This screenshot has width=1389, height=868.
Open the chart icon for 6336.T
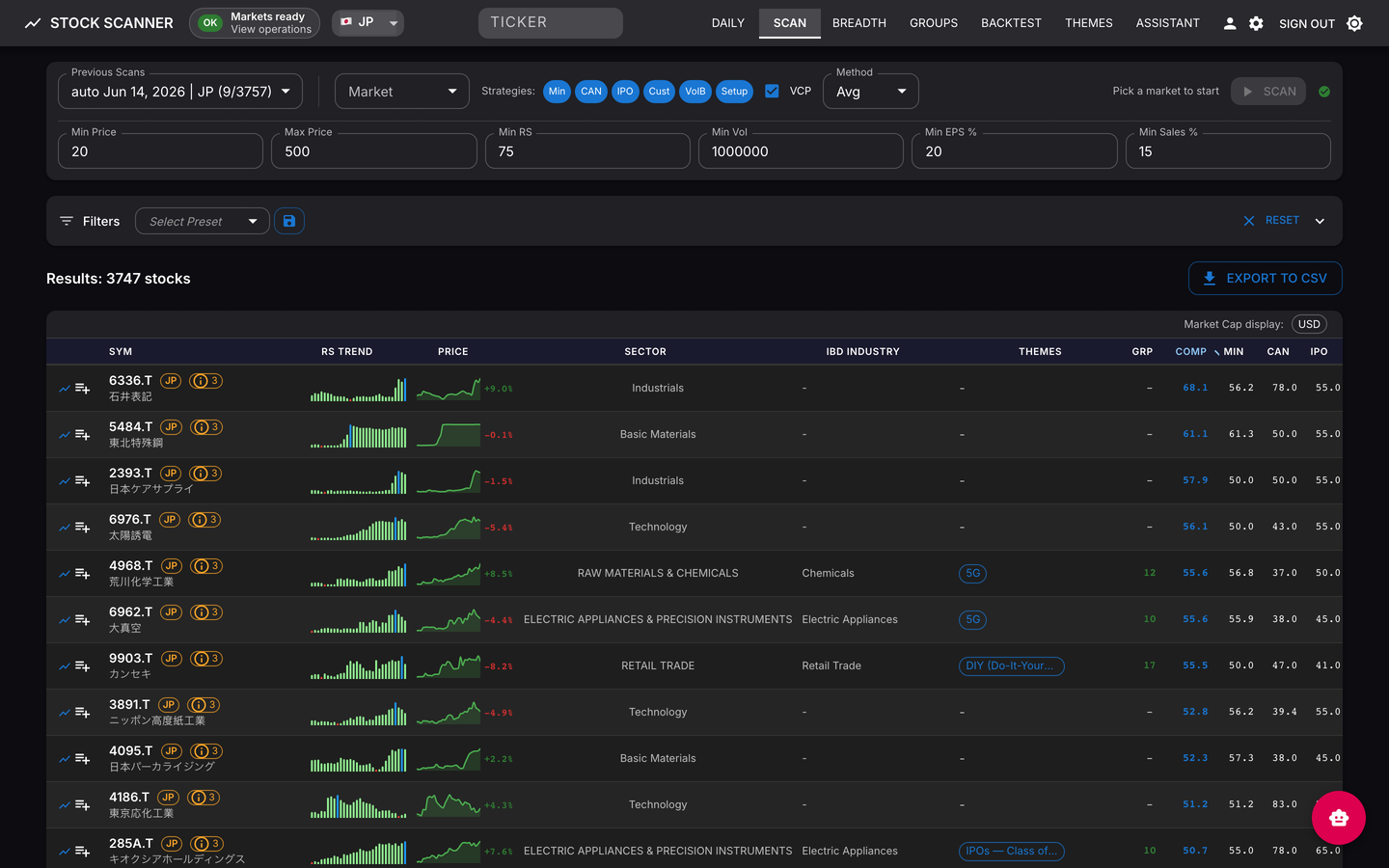pos(65,389)
